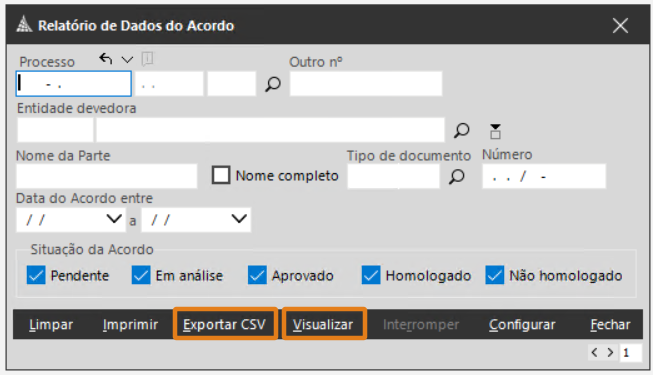Close the Relatório de Dados do Acordo dialog
This screenshot has width=653, height=375.
620,25
